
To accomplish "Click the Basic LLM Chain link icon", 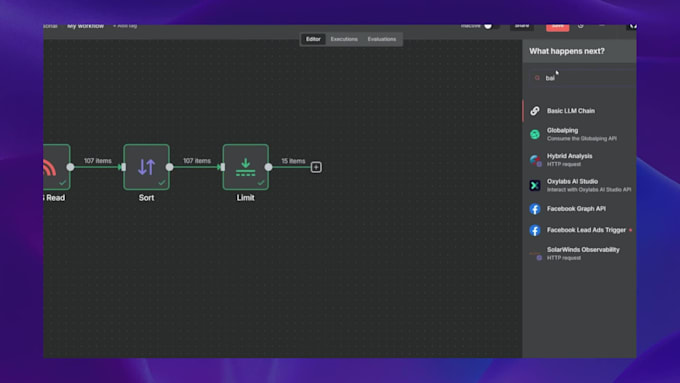I will tap(535, 111).
